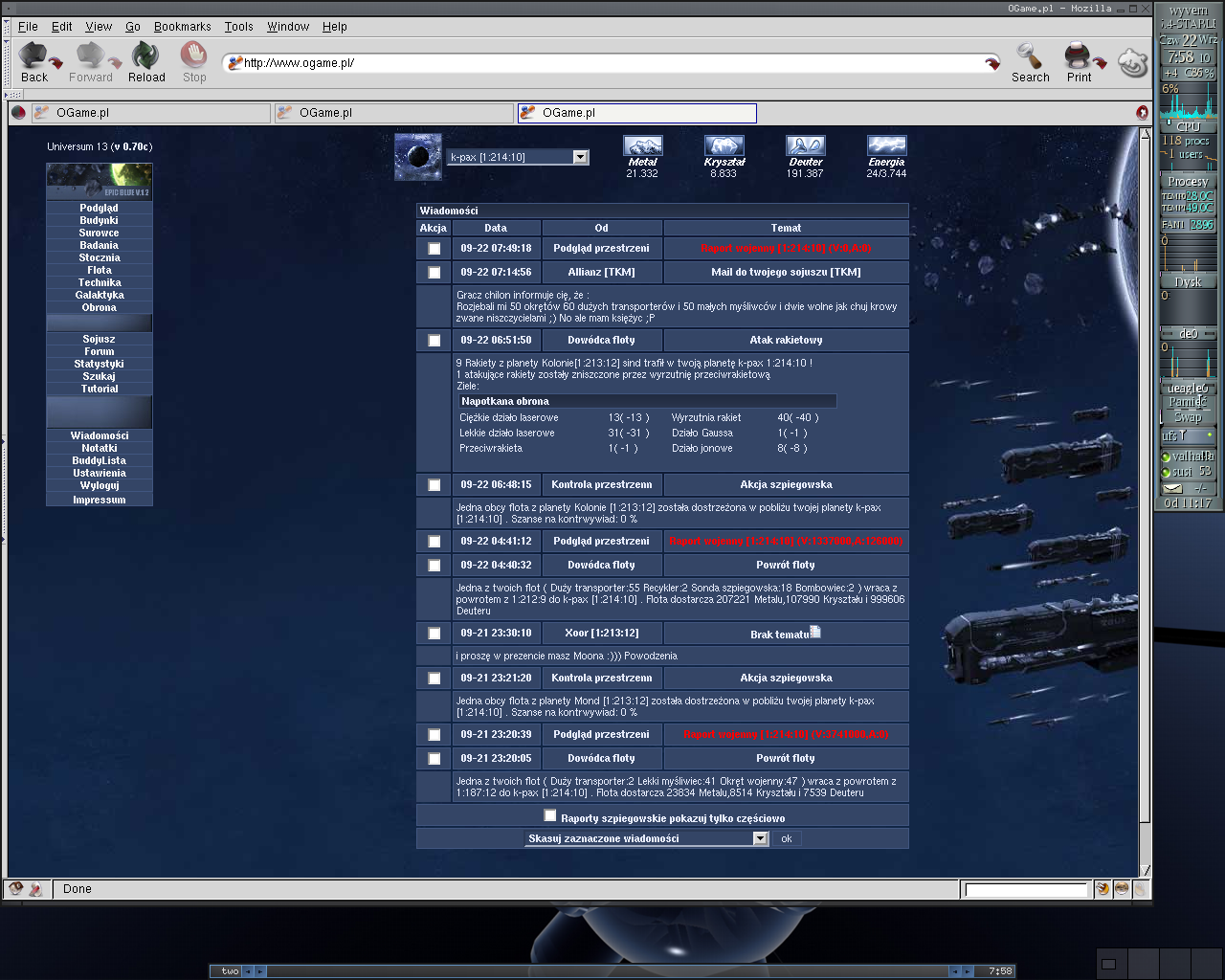Check the Allianz [TKM] message checkbox
Image resolution: width=1225 pixels, height=980 pixels.
434,273
